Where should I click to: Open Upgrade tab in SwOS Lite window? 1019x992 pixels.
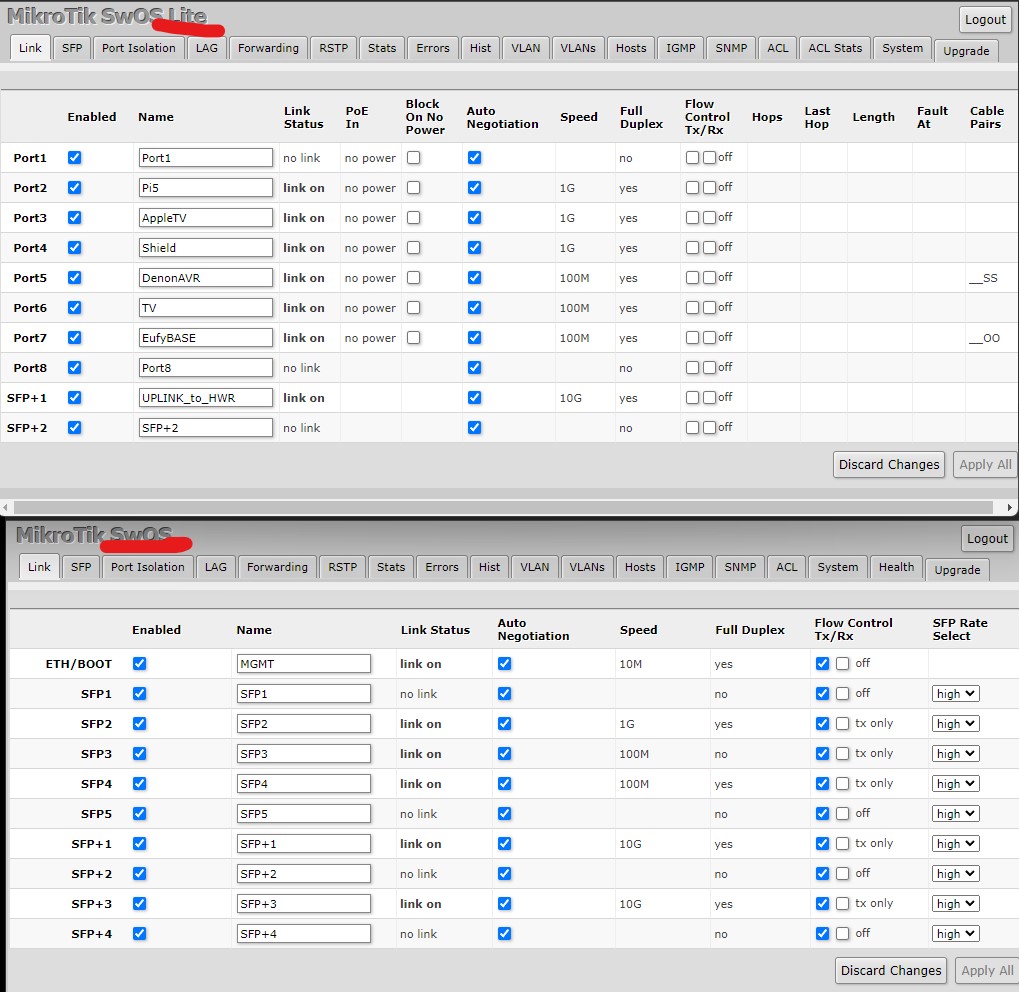[966, 51]
